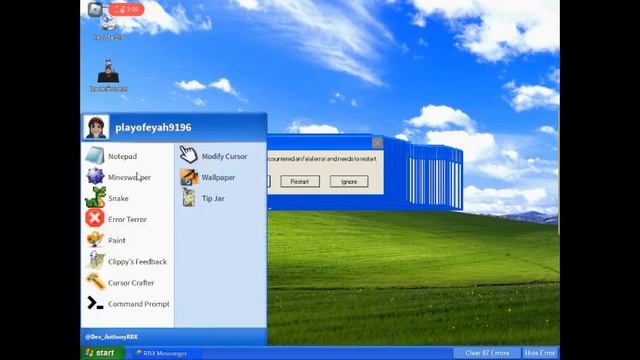This screenshot has width=640, height=360.
Task: Click the Tip Jar icon
Action: click(189, 198)
